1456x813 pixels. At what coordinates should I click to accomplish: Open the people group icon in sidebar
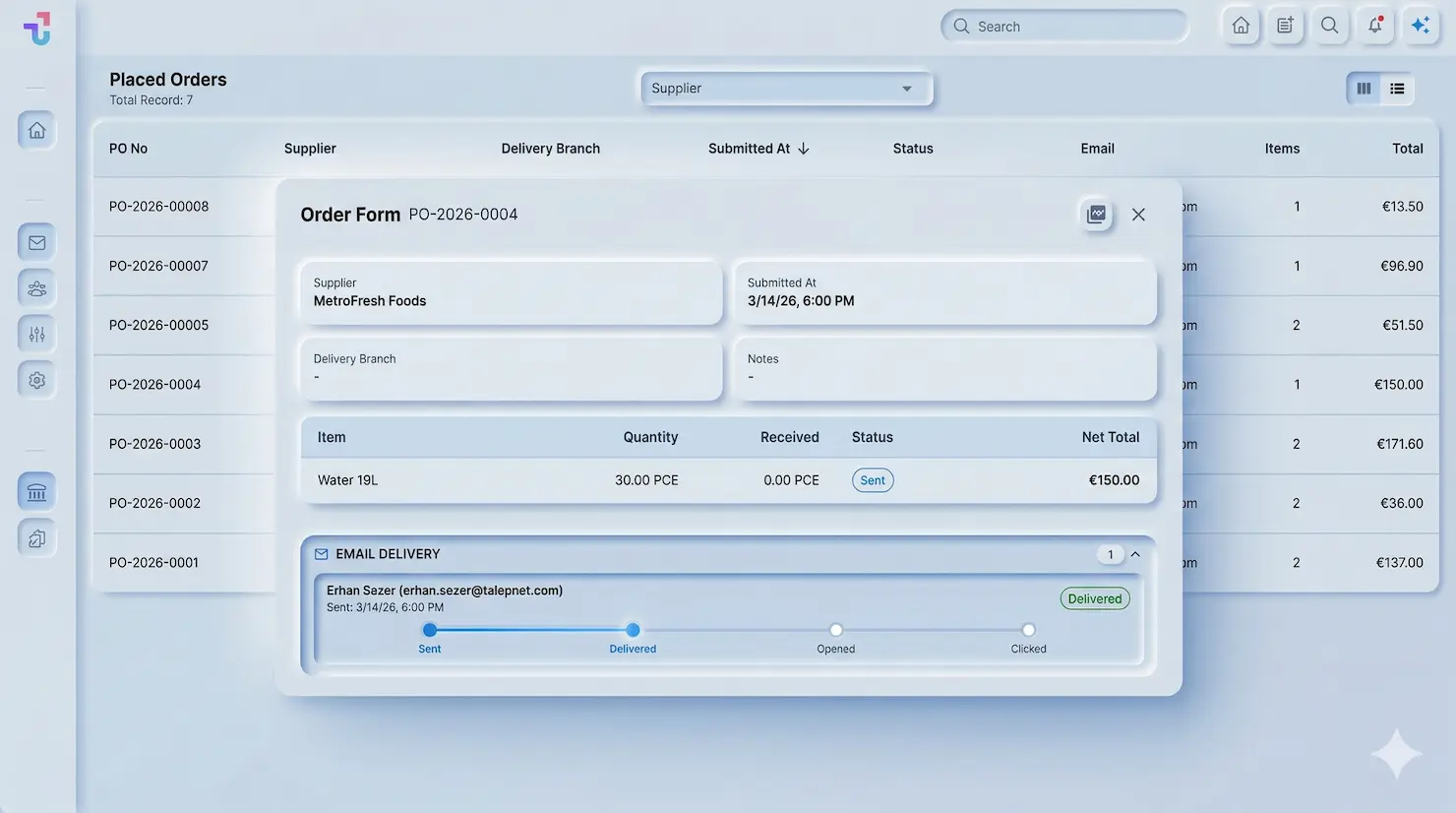click(36, 288)
